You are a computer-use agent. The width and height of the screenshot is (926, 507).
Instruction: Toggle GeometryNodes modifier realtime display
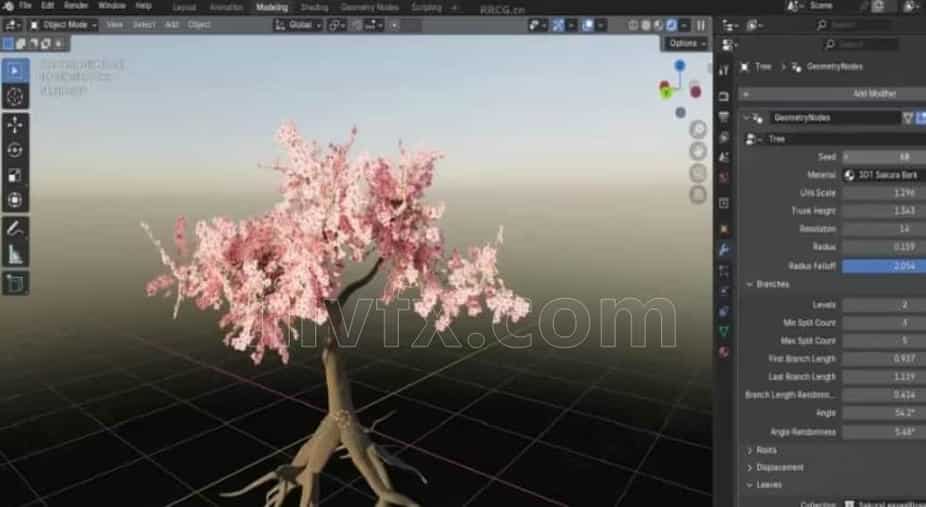(x=921, y=118)
